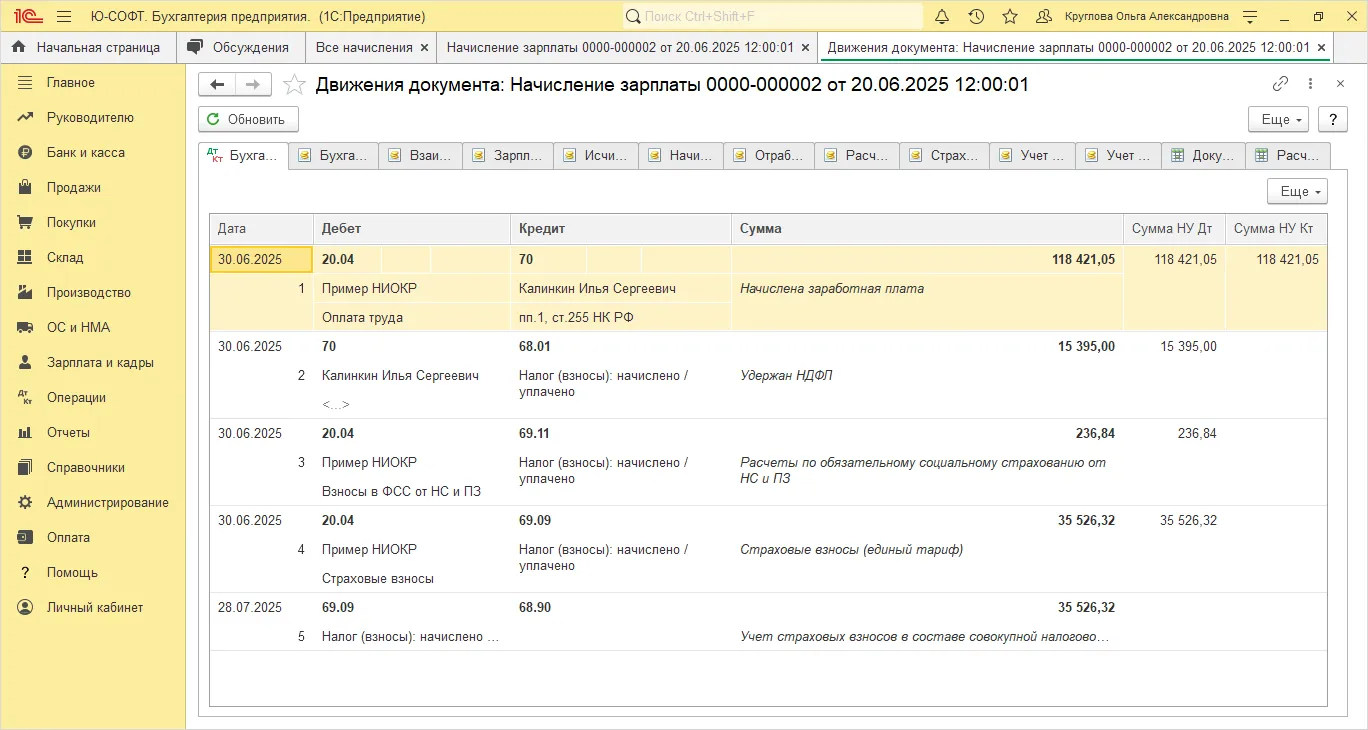Screen dimensions: 1368x730
Task: Select the Зарпл... register tab
Action: coord(509,156)
